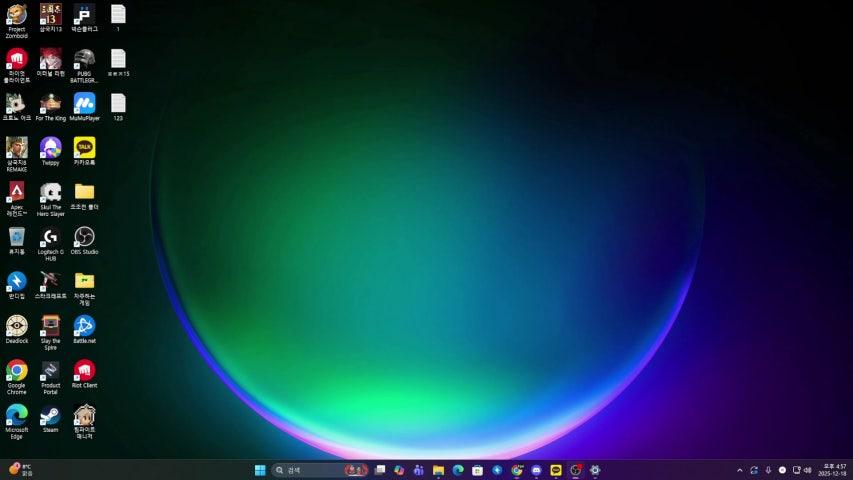853x480 pixels.
Task: Open the Windows Start menu
Action: [260, 470]
